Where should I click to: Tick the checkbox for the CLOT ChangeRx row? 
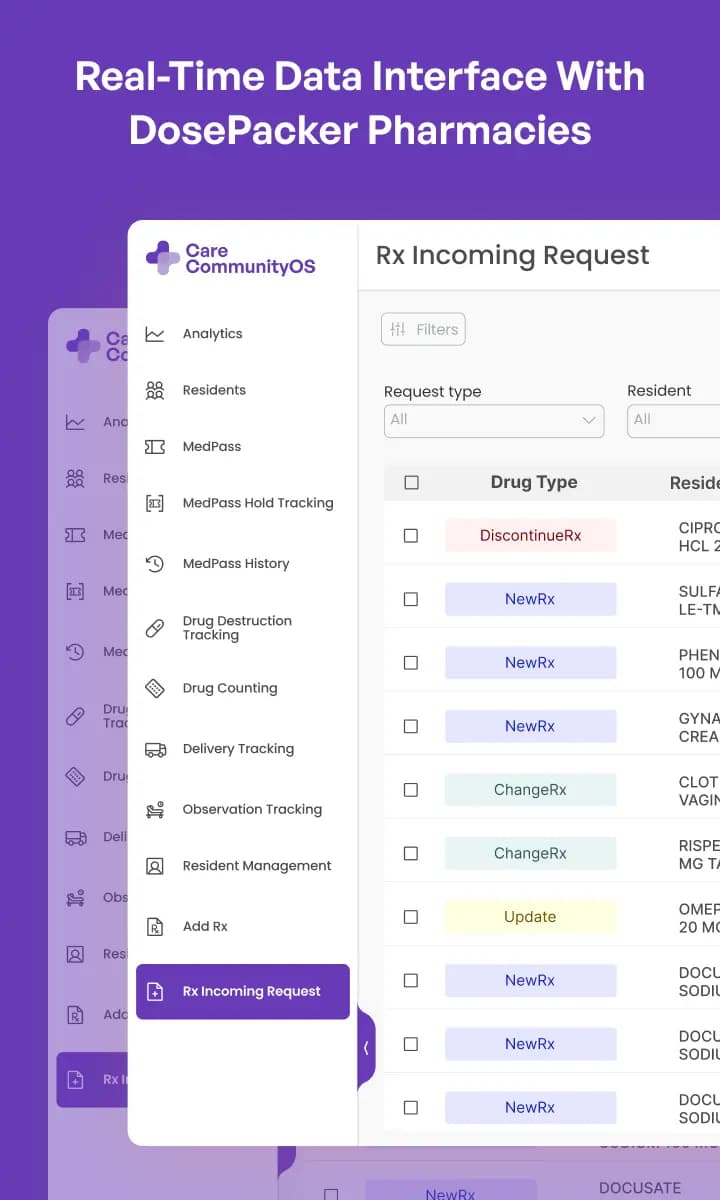tap(411, 790)
